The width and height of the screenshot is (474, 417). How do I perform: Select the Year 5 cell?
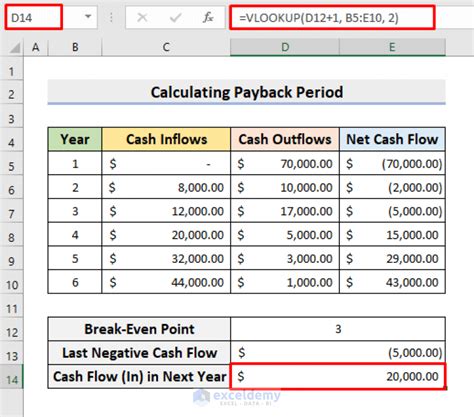click(x=75, y=259)
